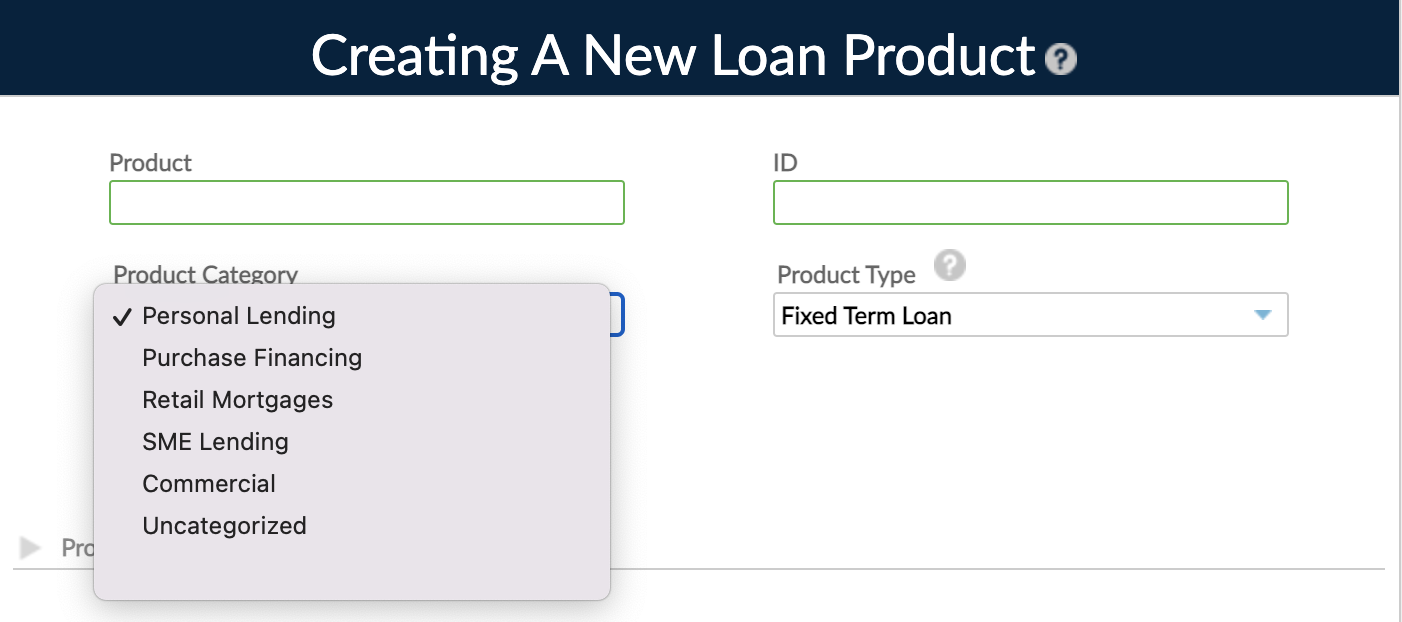The width and height of the screenshot is (1402, 622).
Task: Click the Product field label
Action: click(150, 162)
